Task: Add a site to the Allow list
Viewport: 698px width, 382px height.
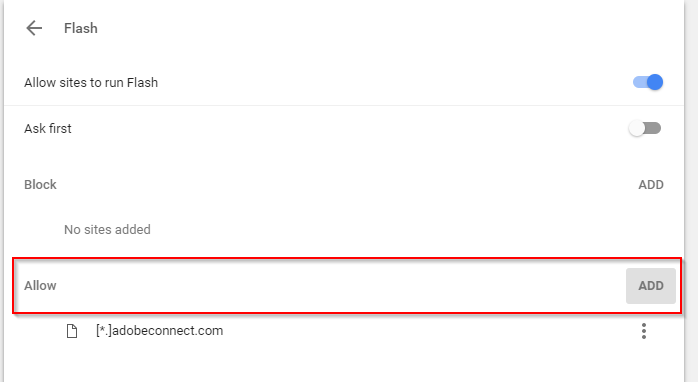Action: click(x=651, y=286)
